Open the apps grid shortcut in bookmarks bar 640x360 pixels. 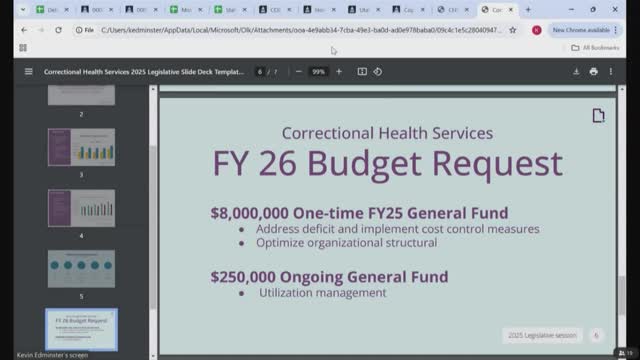(23, 48)
